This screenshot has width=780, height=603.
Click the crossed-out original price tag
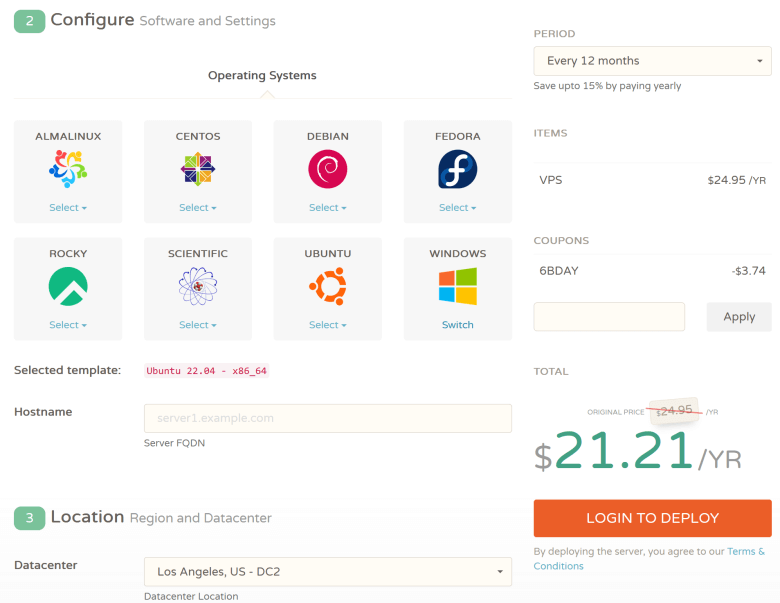(x=674, y=411)
